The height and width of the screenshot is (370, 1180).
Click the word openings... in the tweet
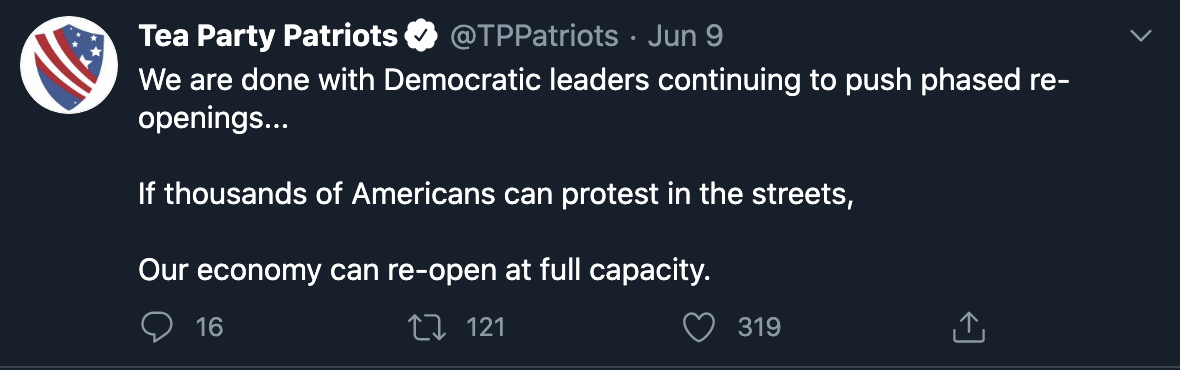click(213, 120)
